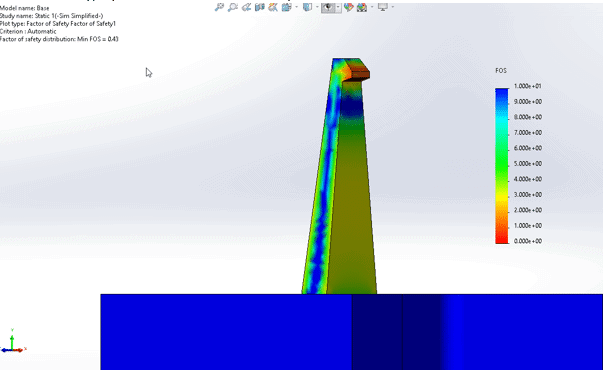This screenshot has width=606, height=370.
Task: Activate the Section View tool
Action: [x=260, y=7]
